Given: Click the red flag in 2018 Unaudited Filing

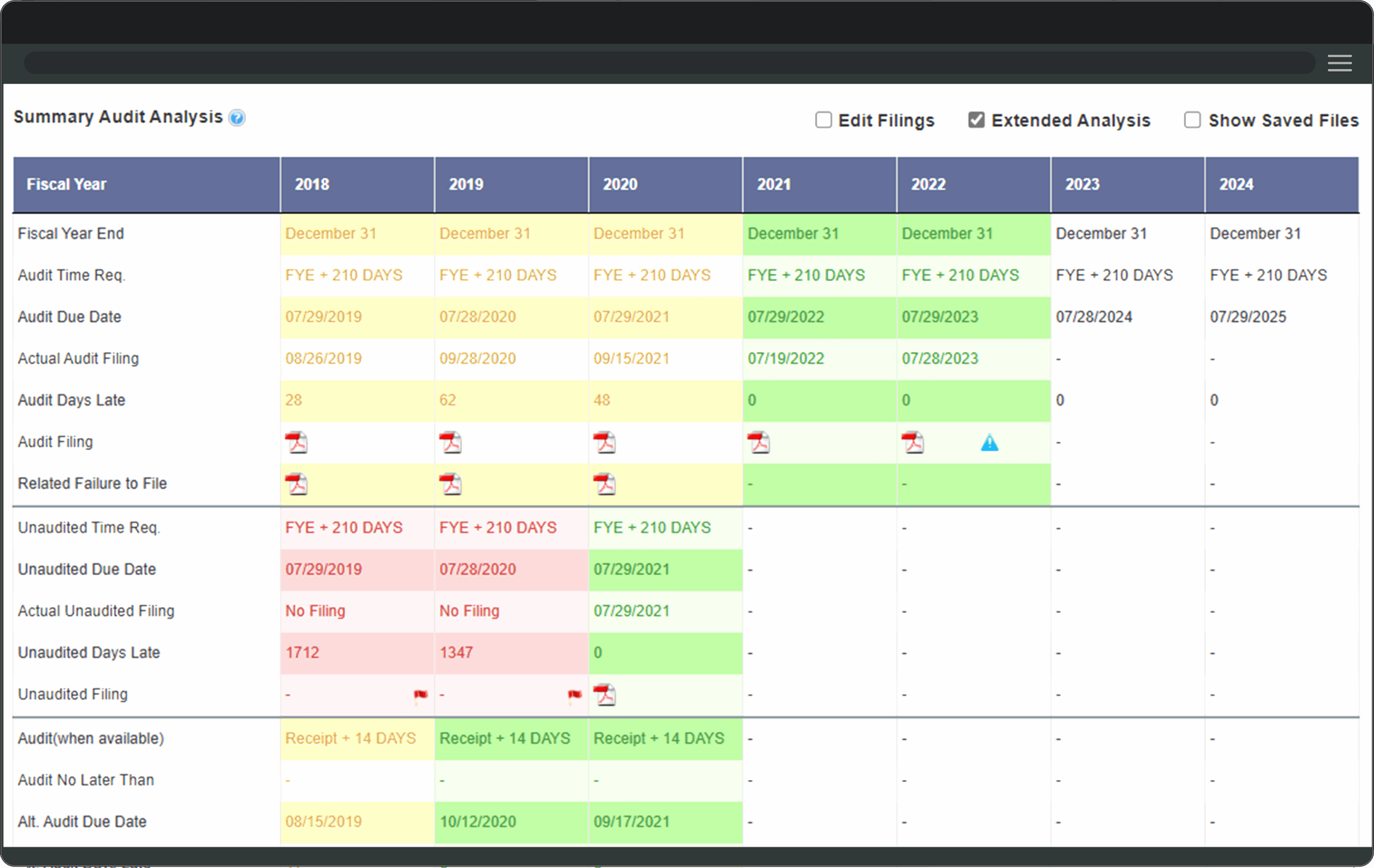Looking at the screenshot, I should pos(421,695).
